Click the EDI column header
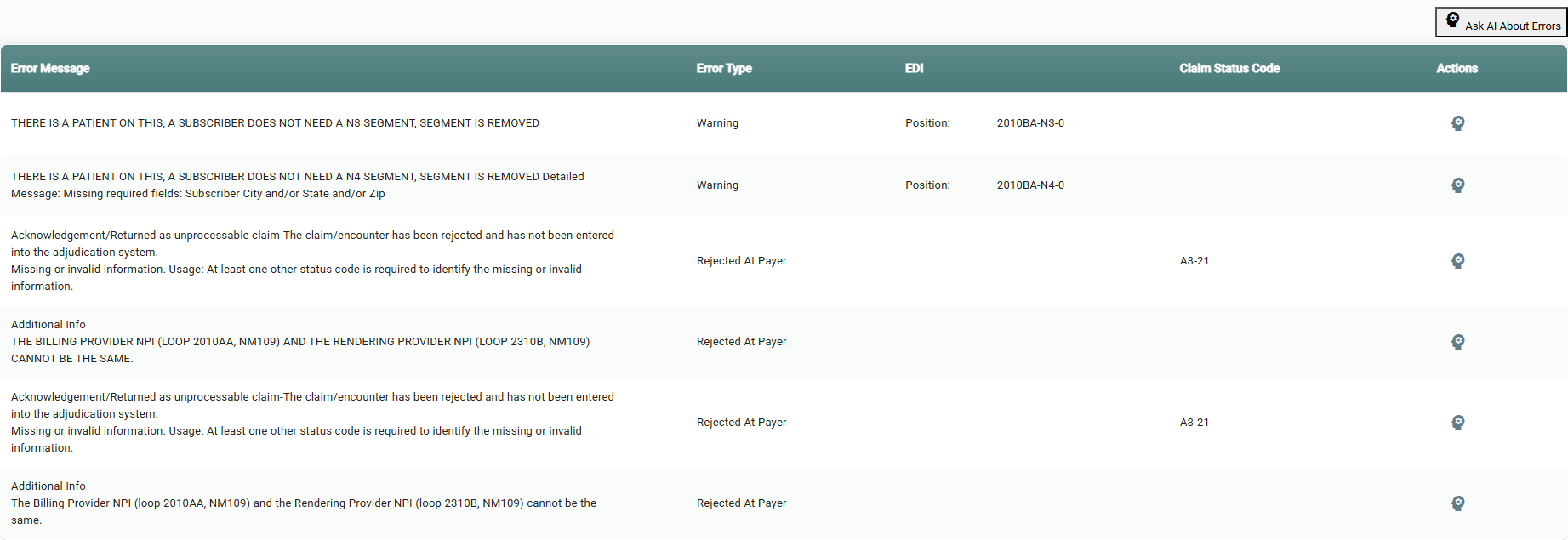Viewport: 1568px width, 540px height. (914, 68)
